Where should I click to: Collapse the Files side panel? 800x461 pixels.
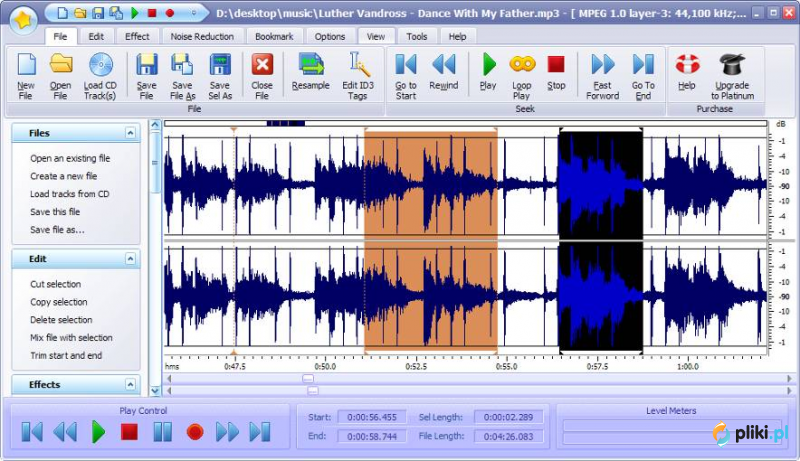[x=131, y=133]
